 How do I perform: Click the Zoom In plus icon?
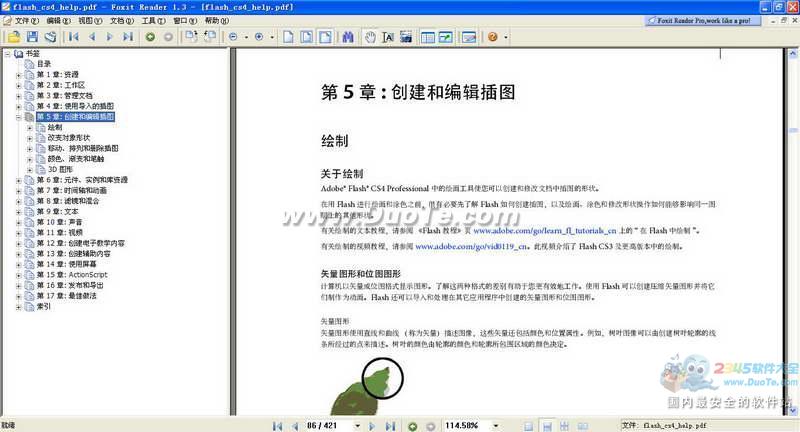(259, 37)
